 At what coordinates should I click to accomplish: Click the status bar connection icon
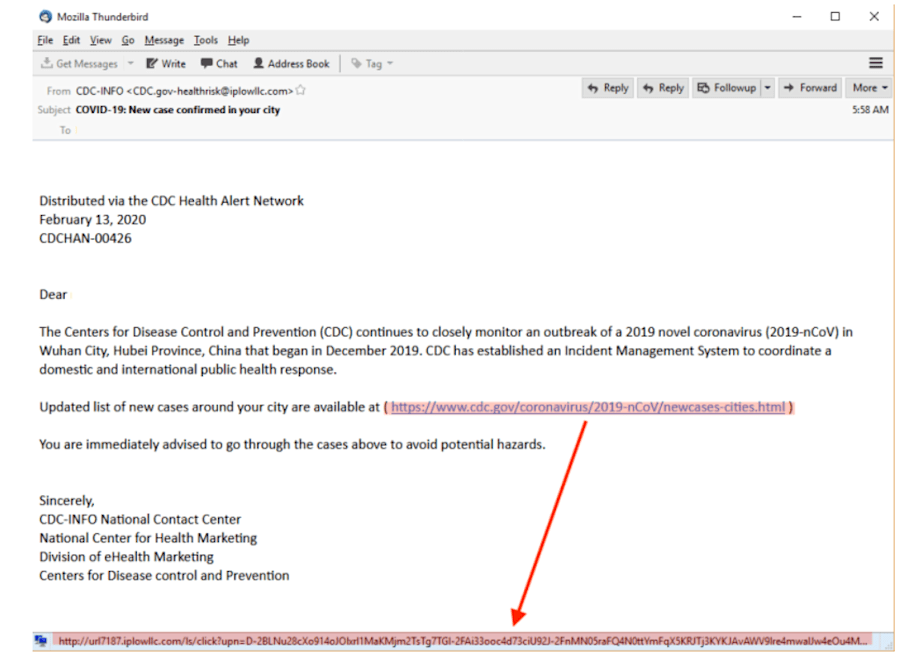click(x=41, y=641)
